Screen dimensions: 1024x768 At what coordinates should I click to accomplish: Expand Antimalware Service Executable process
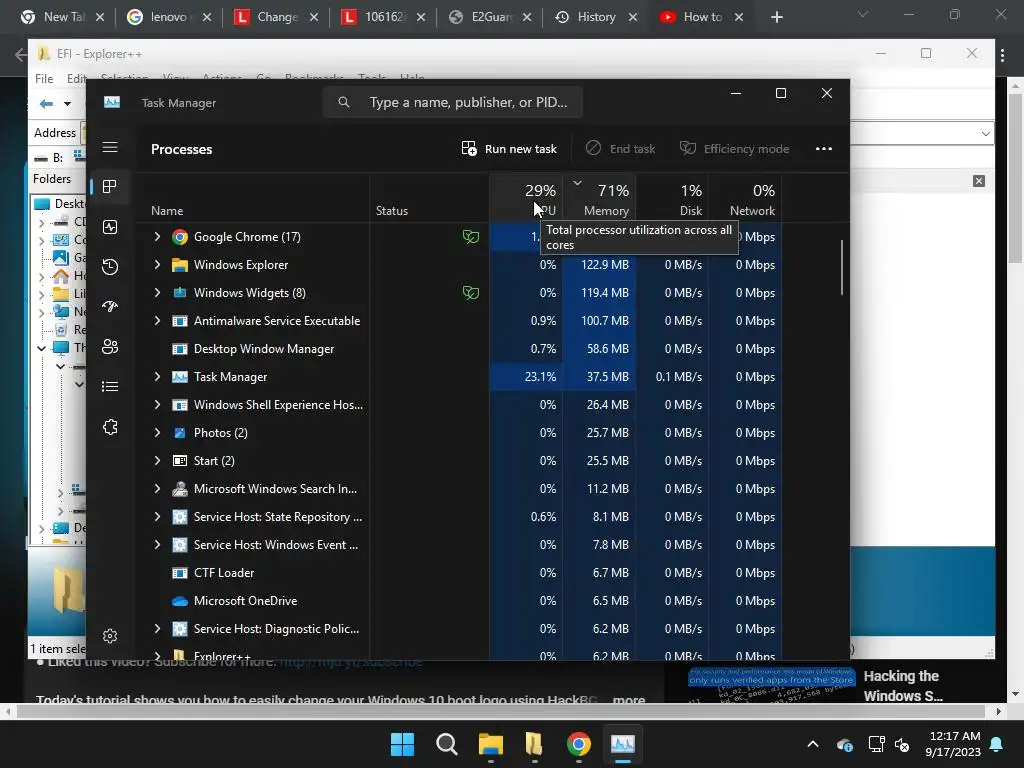(157, 321)
